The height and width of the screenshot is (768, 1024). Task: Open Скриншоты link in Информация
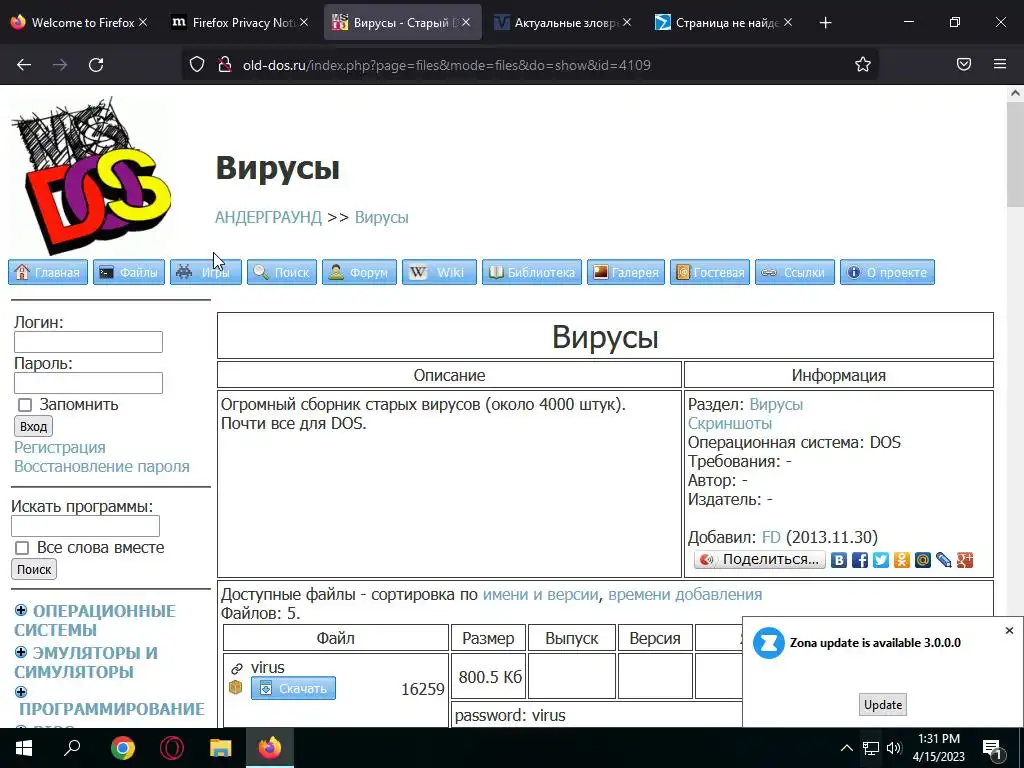729,423
